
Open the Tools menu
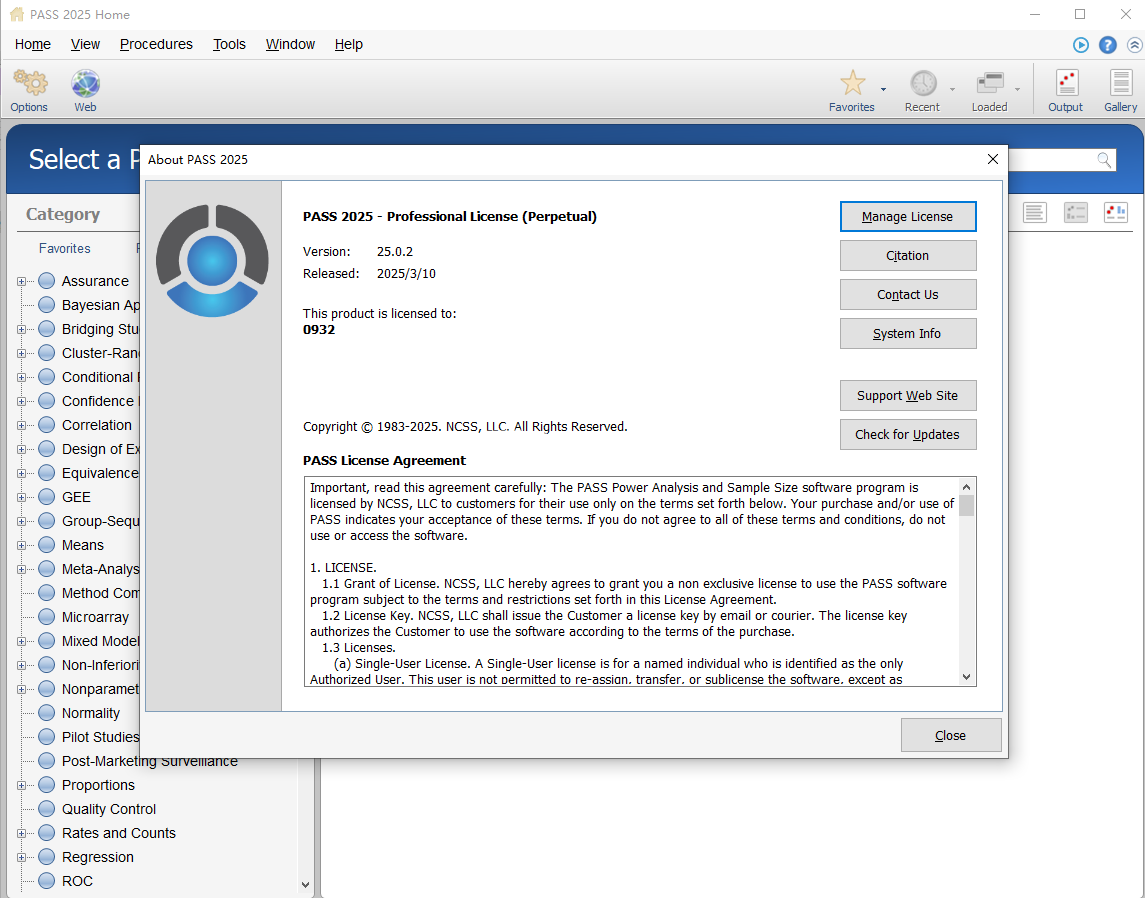tap(229, 45)
